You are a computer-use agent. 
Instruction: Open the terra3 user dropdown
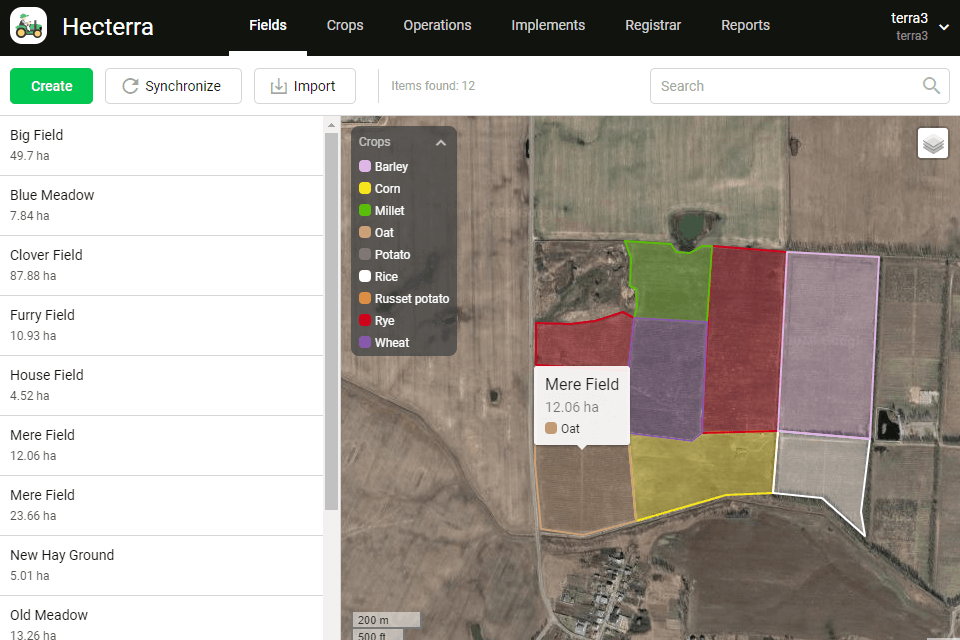coord(943,27)
